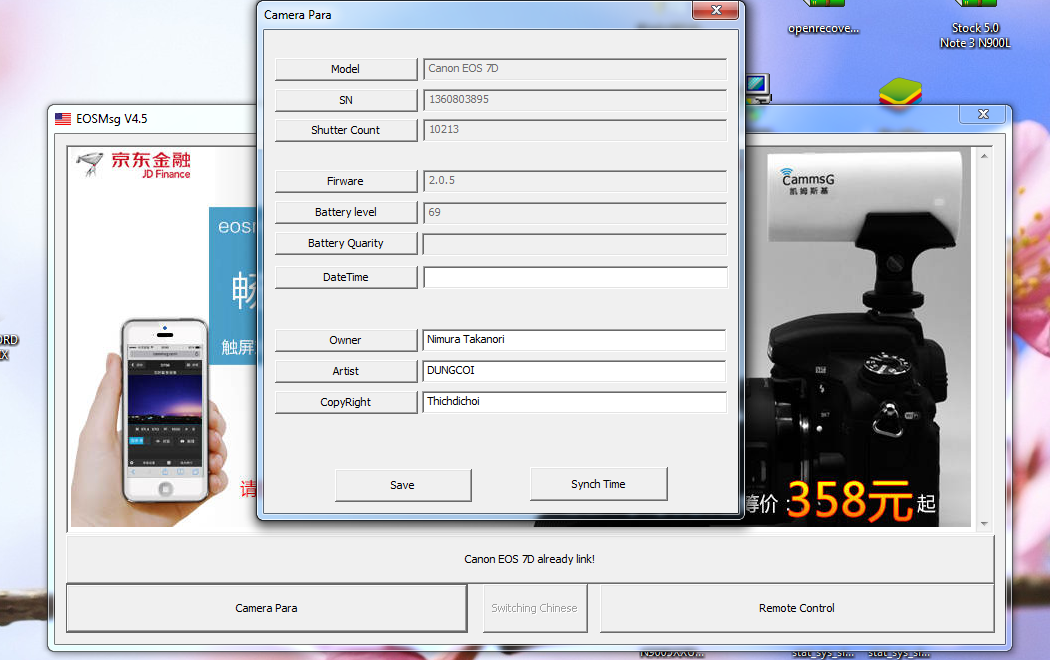Click the Battery Quarity label button
Screen dimensions: 1050x660
pos(346,243)
